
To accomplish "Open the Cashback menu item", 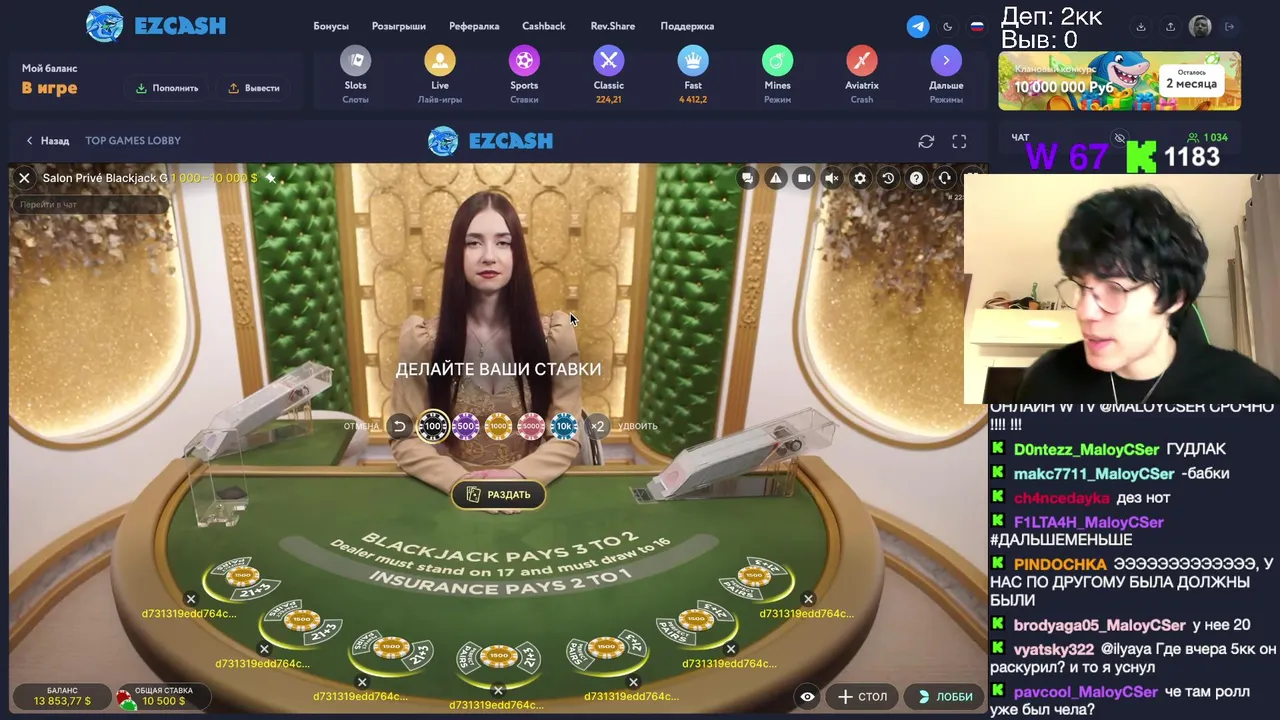I will 544,26.
